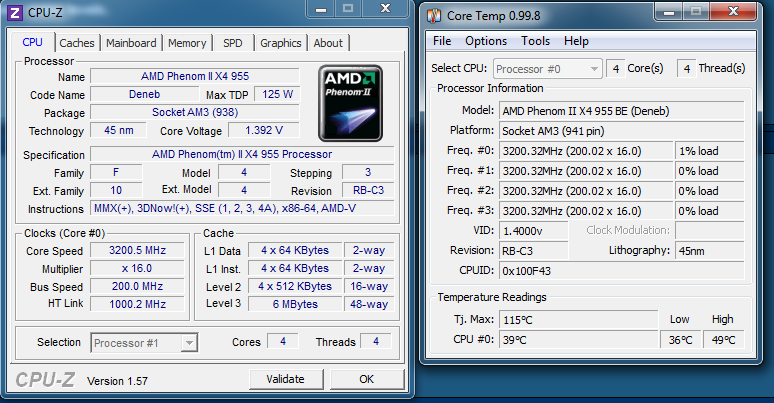
Task: Click the Tj. Max value 115°C
Action: coord(579,320)
